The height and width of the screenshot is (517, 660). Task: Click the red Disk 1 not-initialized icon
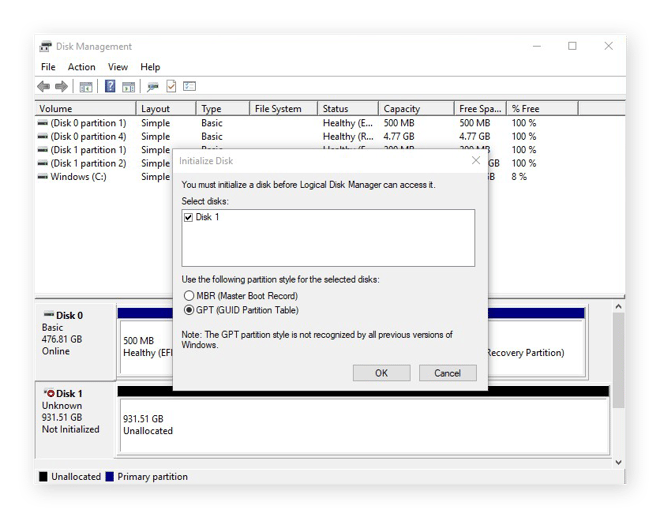click(x=49, y=393)
